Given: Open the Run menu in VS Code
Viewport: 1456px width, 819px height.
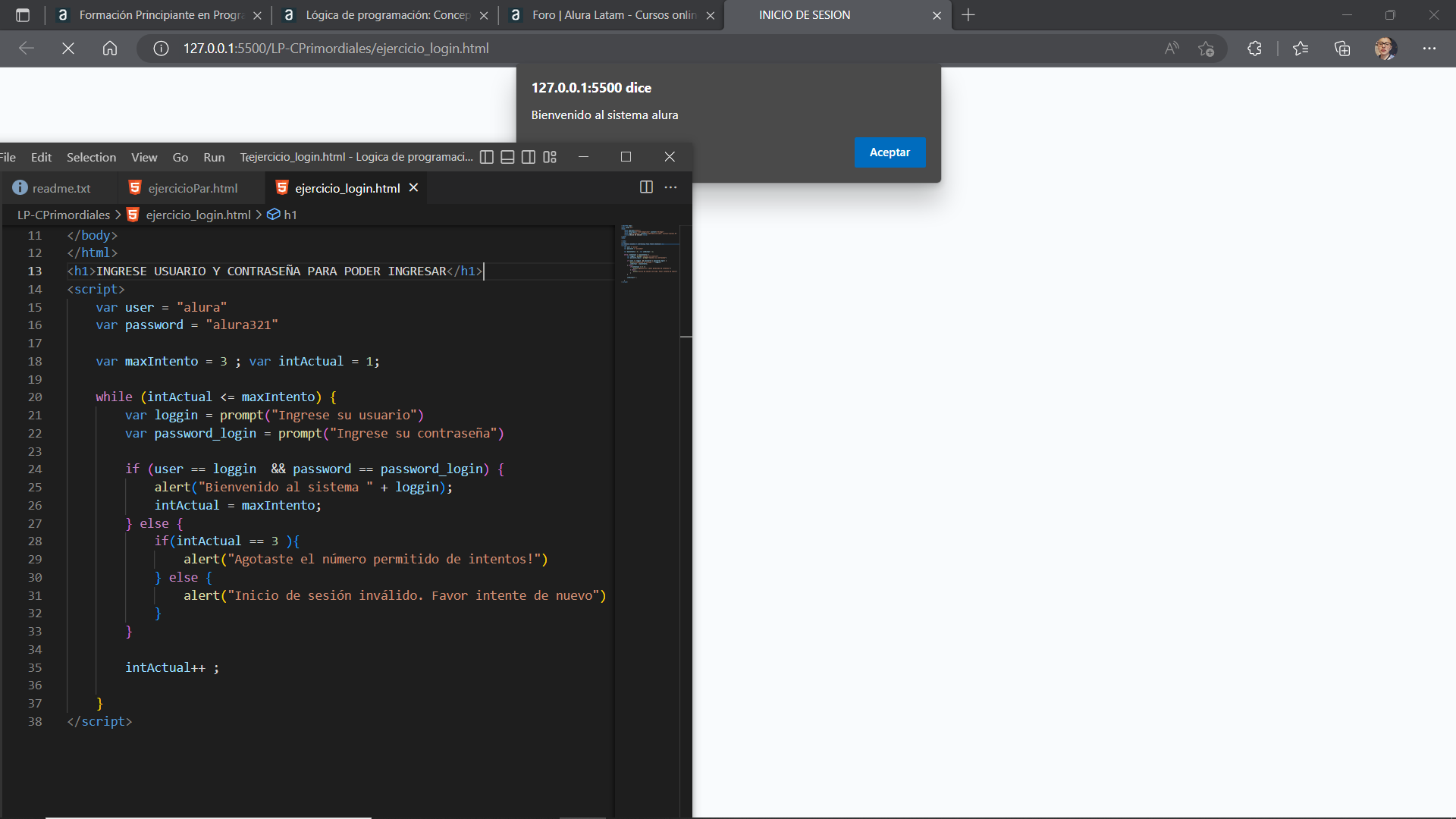Looking at the screenshot, I should [214, 157].
